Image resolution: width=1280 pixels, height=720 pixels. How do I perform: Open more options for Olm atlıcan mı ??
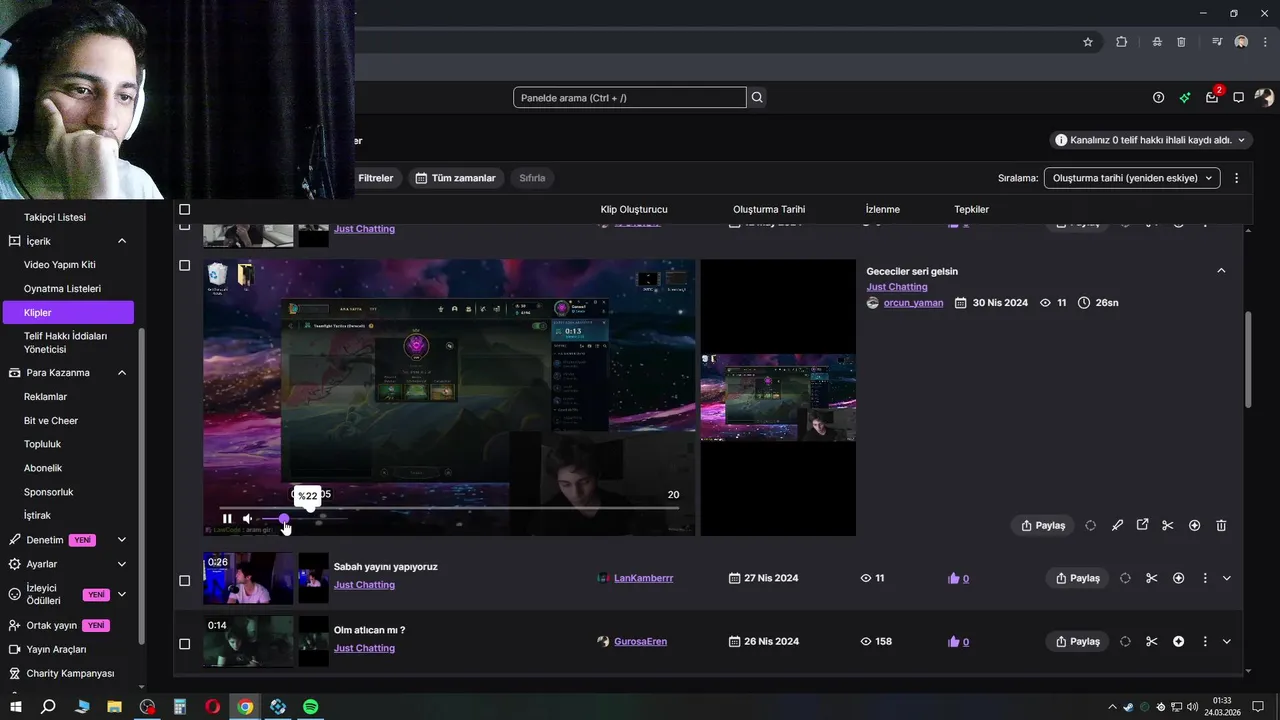(x=1205, y=641)
